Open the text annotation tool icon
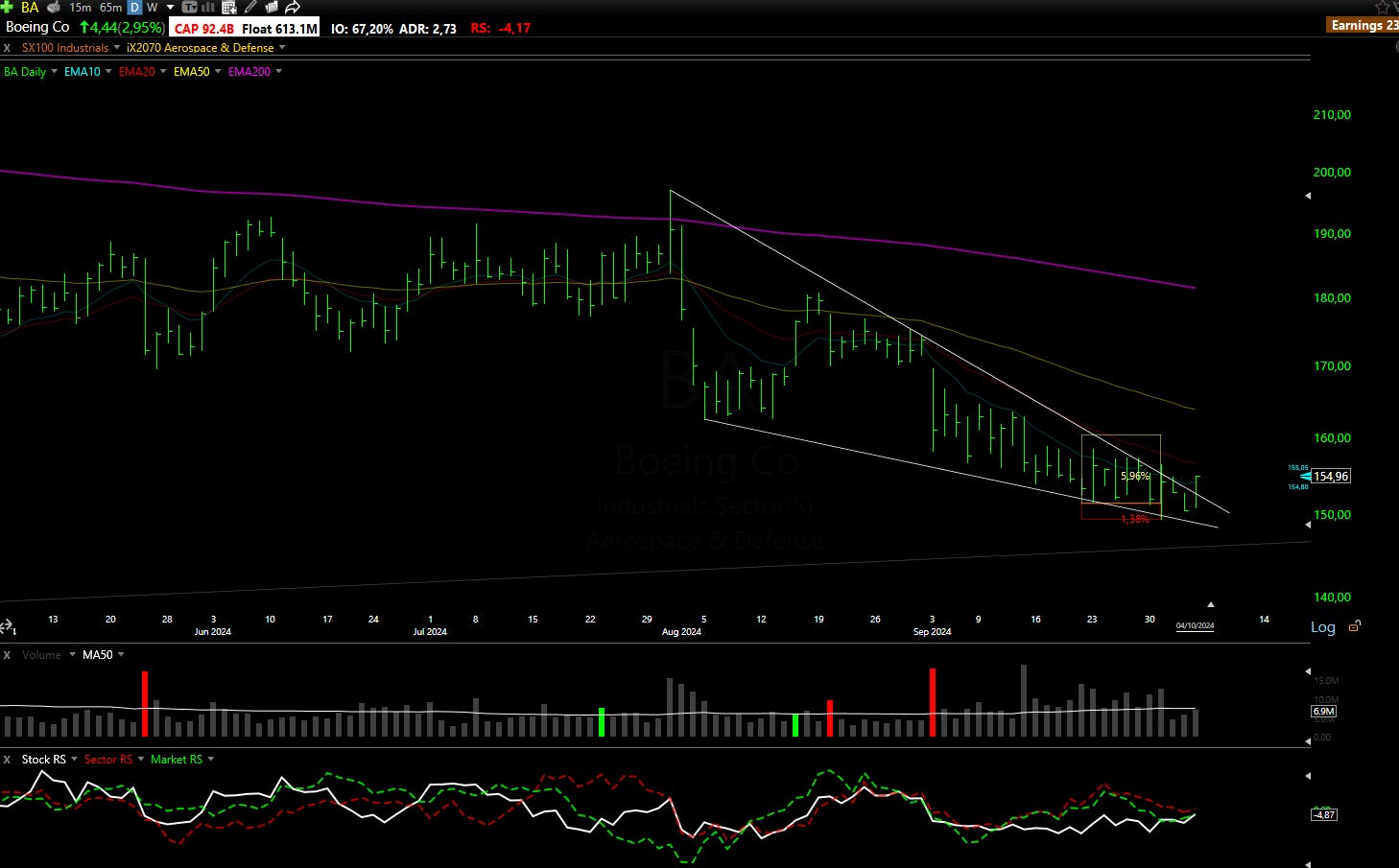The image size is (1399, 868). tap(189, 7)
